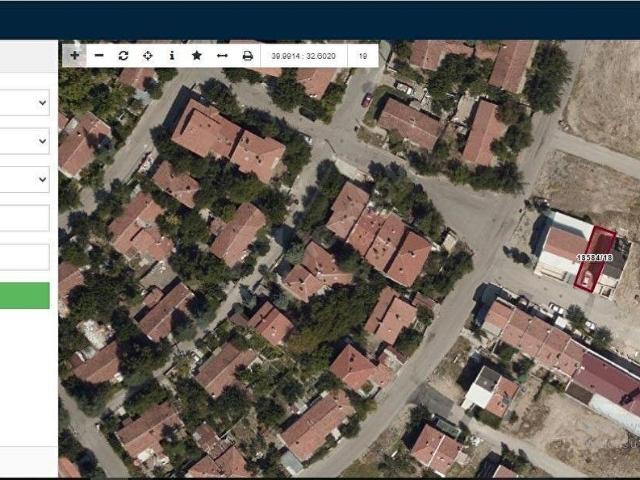Focus the first text field below dropdowns
This screenshot has height=480, width=640.
[x=24, y=218]
